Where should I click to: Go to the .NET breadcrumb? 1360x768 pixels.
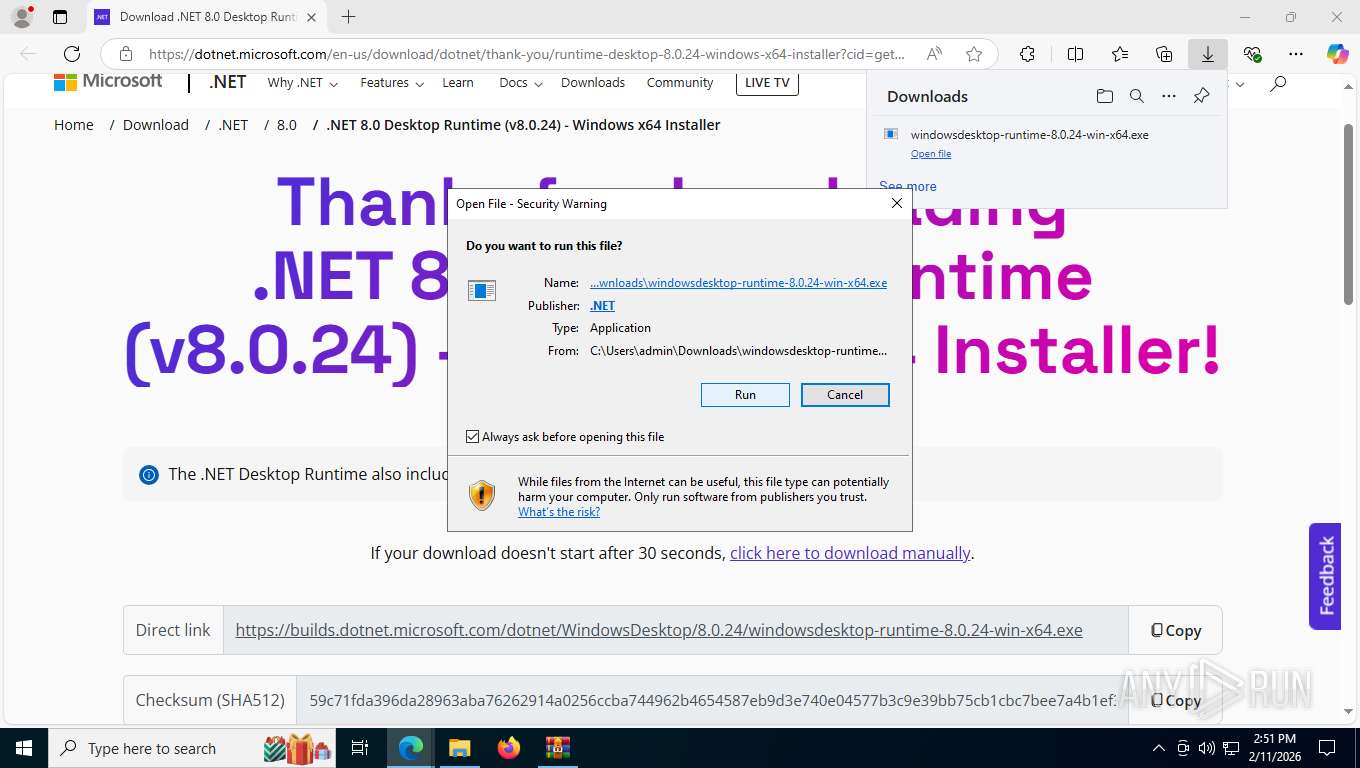coord(233,125)
